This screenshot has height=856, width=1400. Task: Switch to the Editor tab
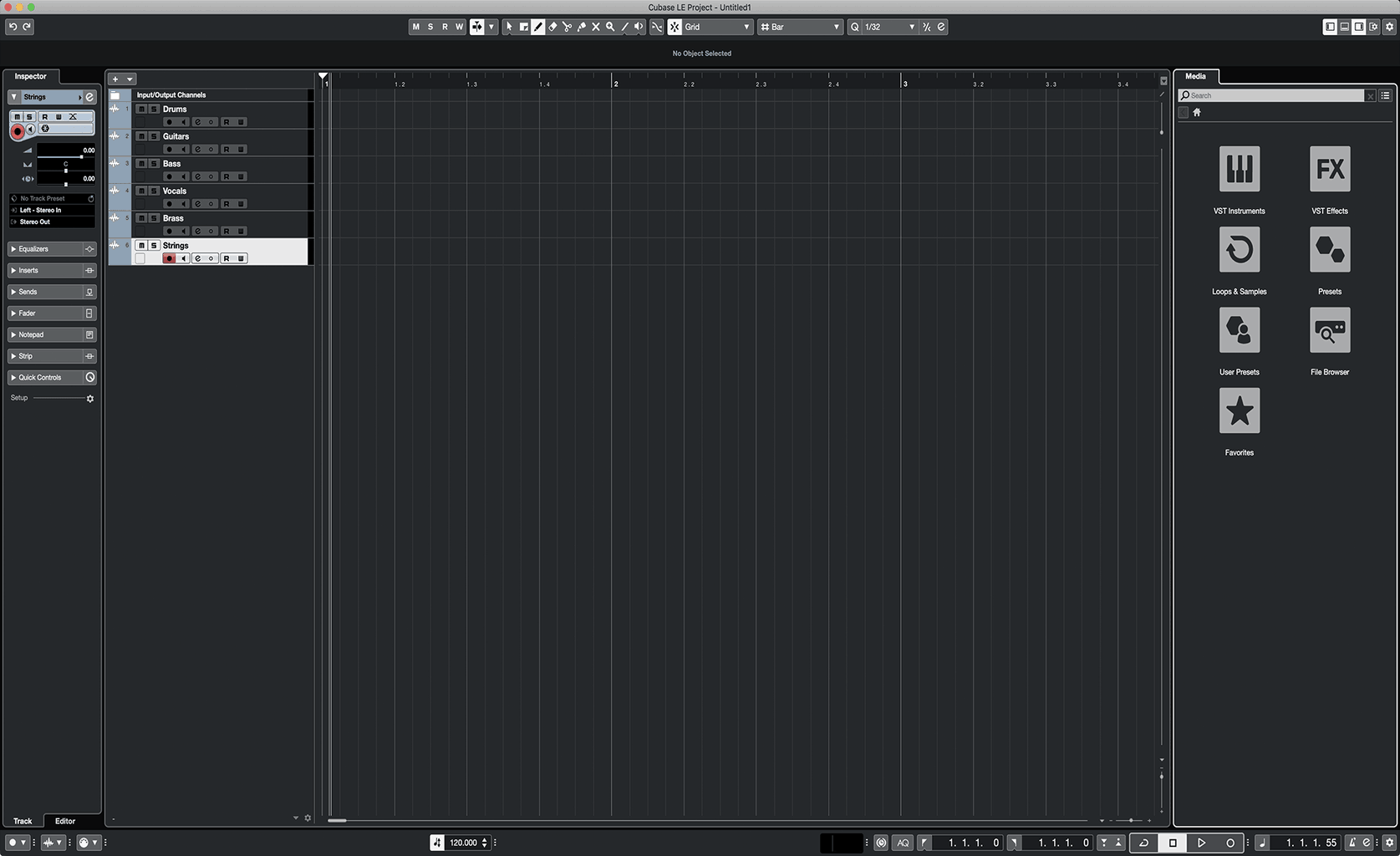64,821
